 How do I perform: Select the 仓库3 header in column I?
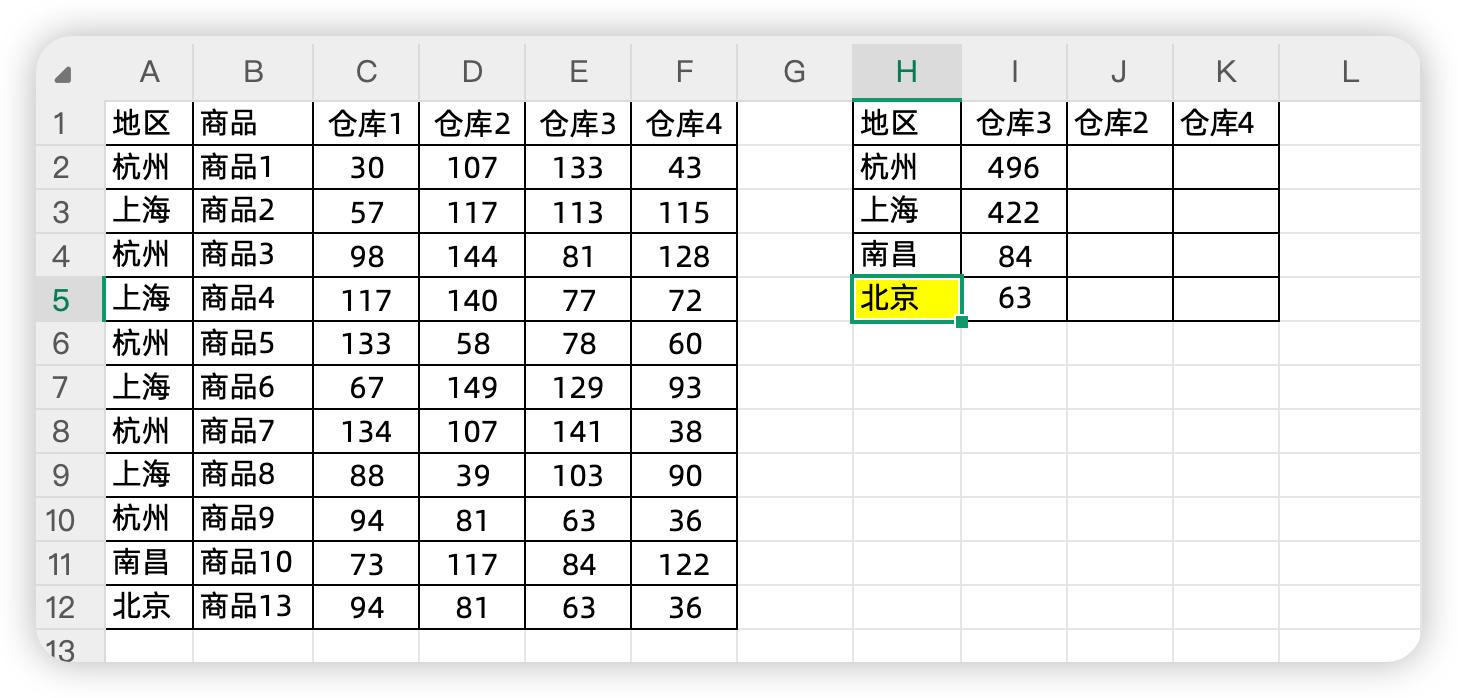[1014, 124]
